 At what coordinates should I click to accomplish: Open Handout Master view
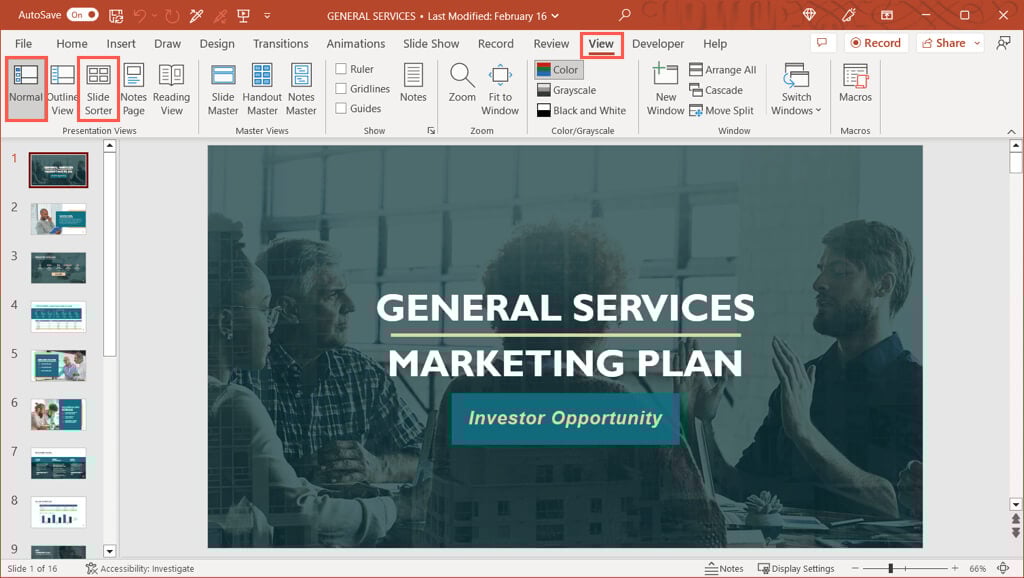point(262,90)
